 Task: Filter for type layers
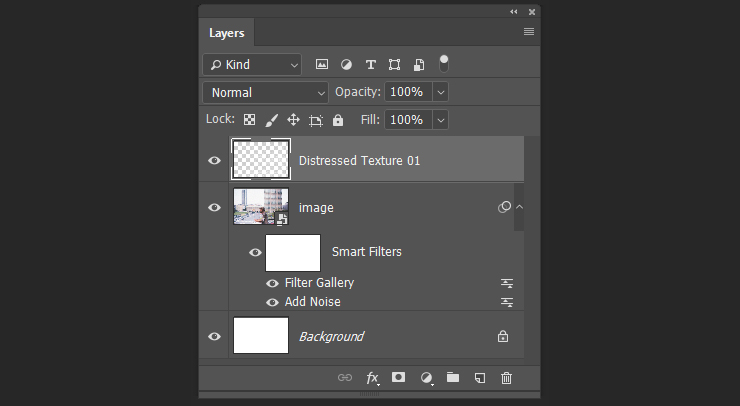point(371,65)
